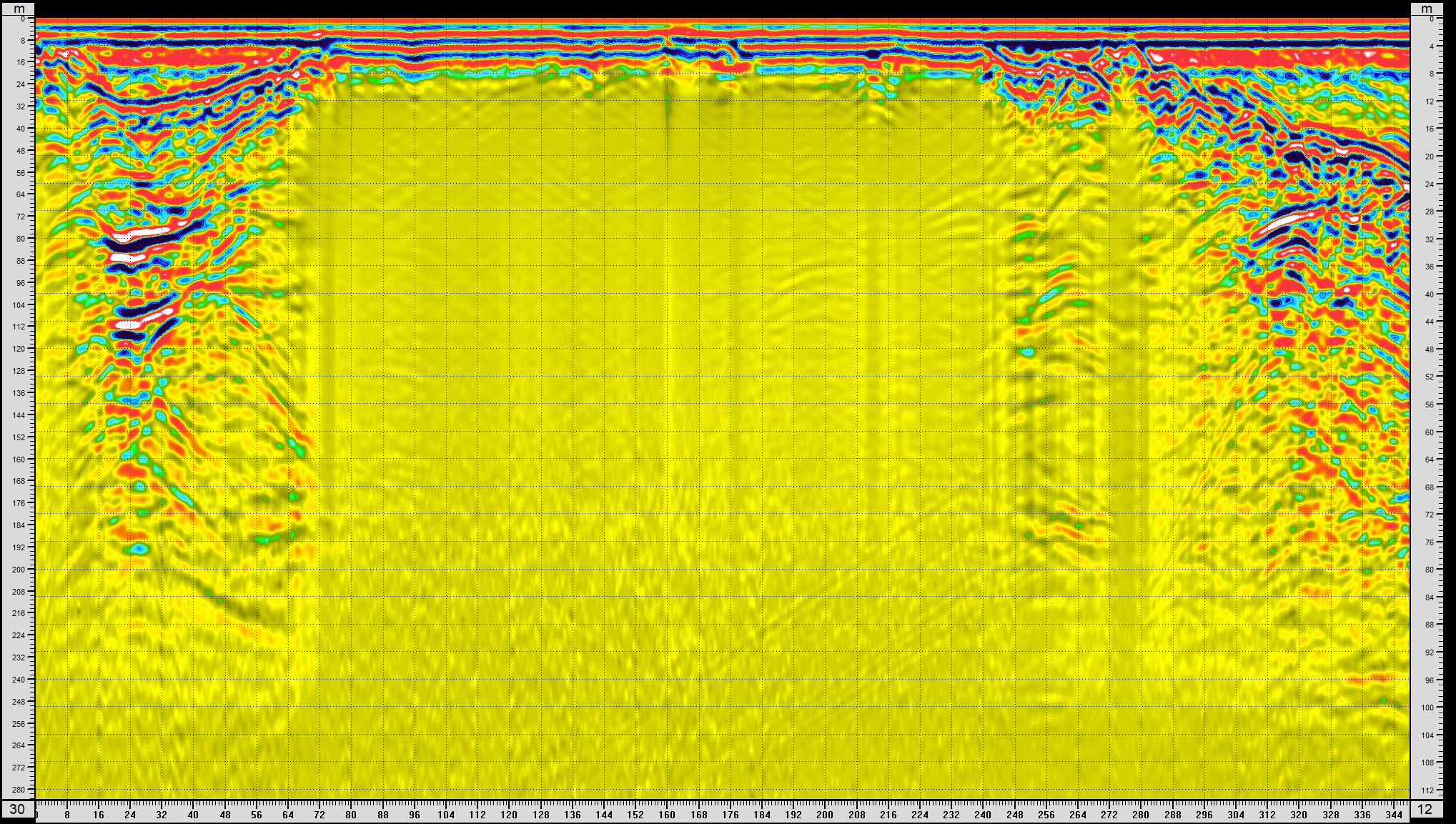Select the "36" label on the right depth axis
The image size is (1456, 824).
click(1430, 267)
